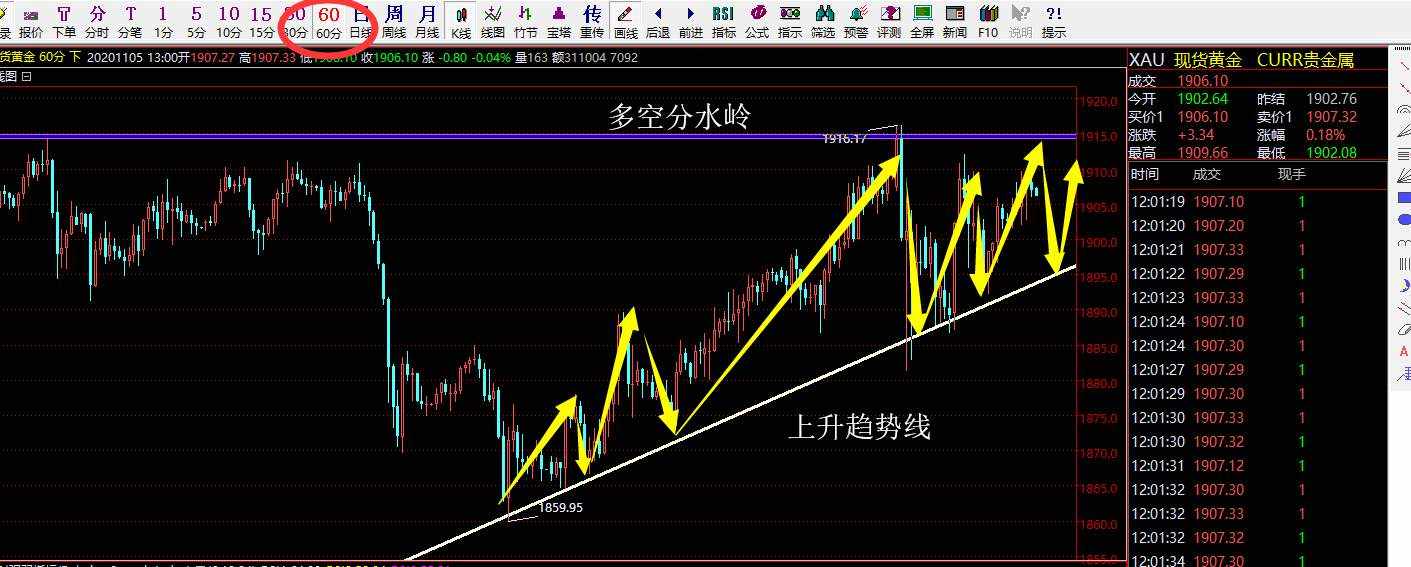
Task: Open the 新闻 news panel
Action: click(955, 22)
